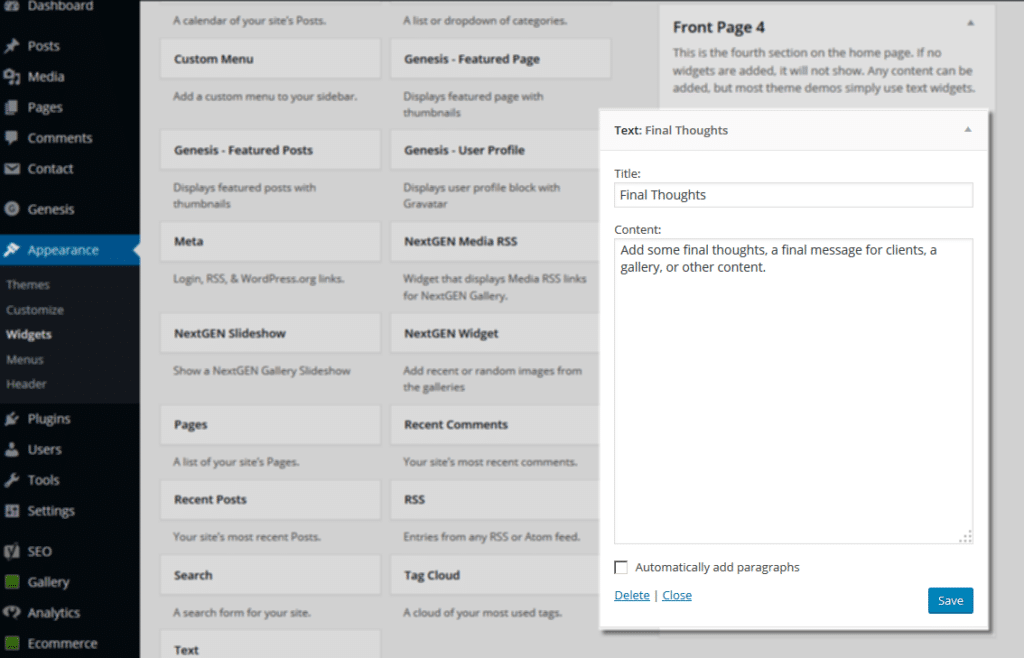Click the Ecommerce green icon
The width and height of the screenshot is (1024, 658).
point(12,644)
